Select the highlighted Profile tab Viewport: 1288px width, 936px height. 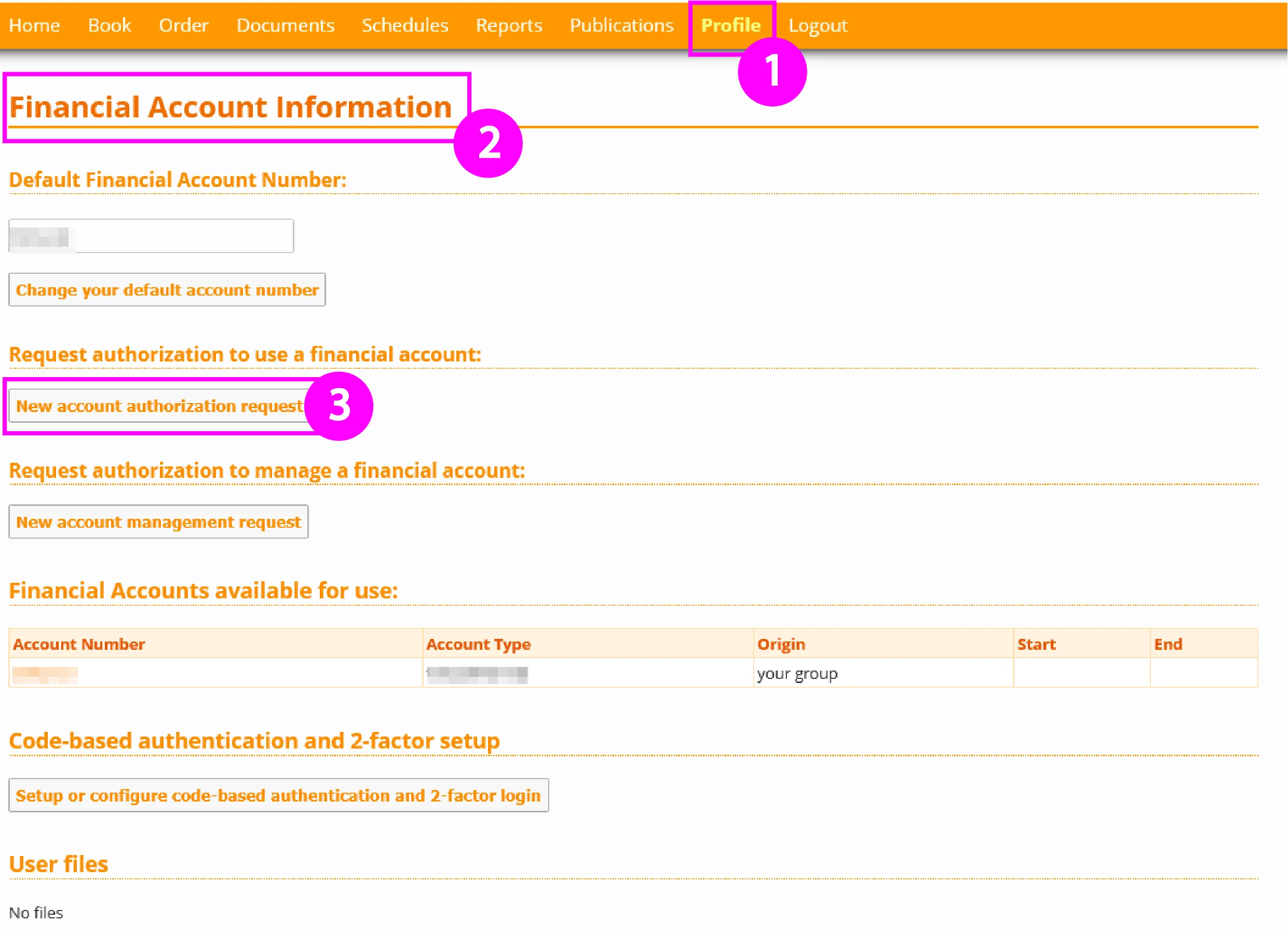731,25
